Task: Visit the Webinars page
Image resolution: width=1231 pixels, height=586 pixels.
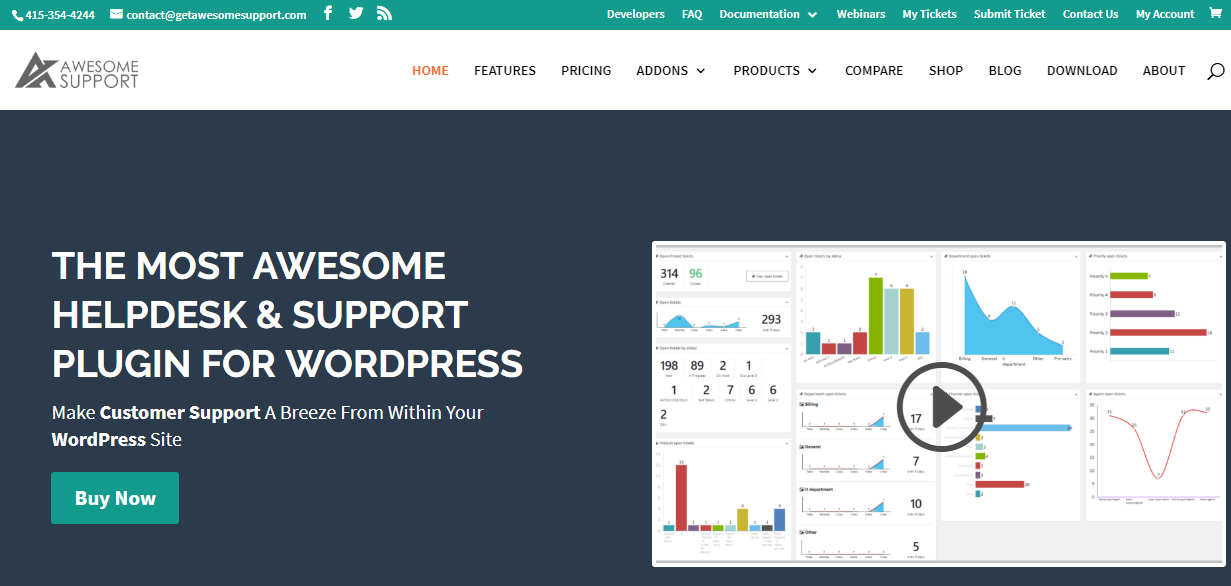Action: pyautogui.click(x=861, y=14)
